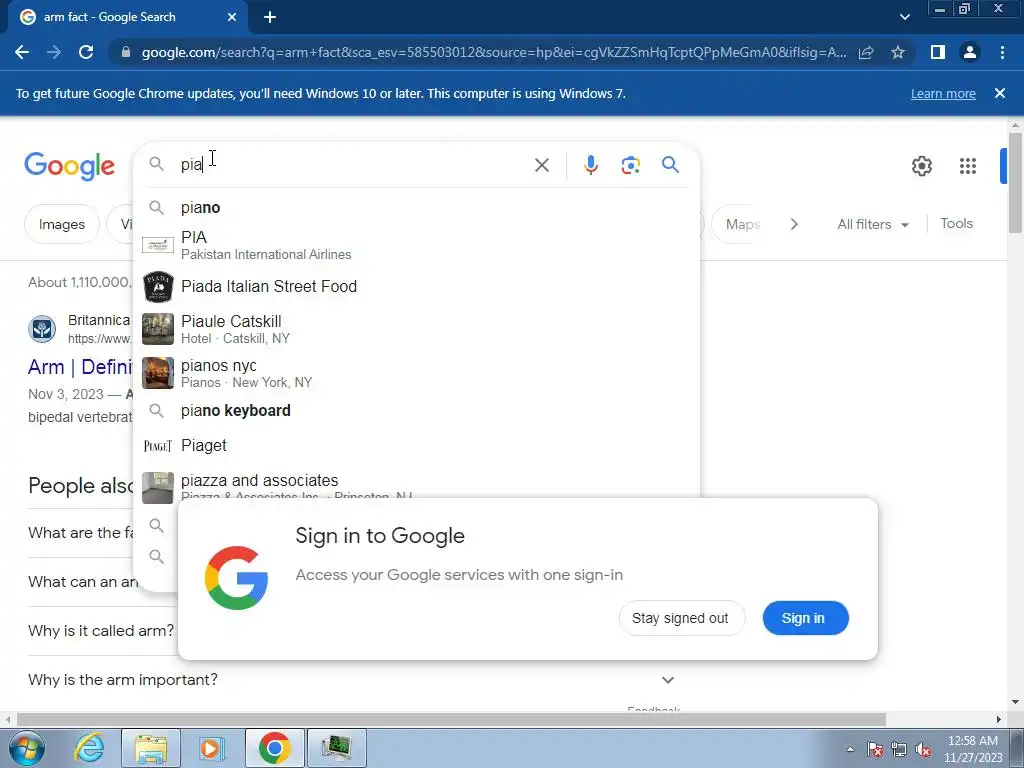This screenshot has height=768, width=1024.
Task: Bookmark this page with star icon
Action: (898, 52)
